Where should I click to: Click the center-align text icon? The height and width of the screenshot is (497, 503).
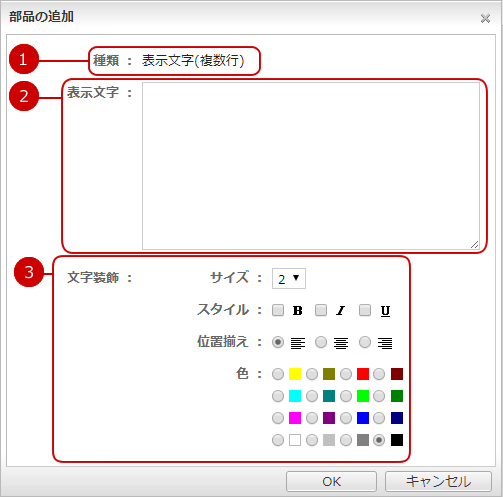click(x=341, y=343)
